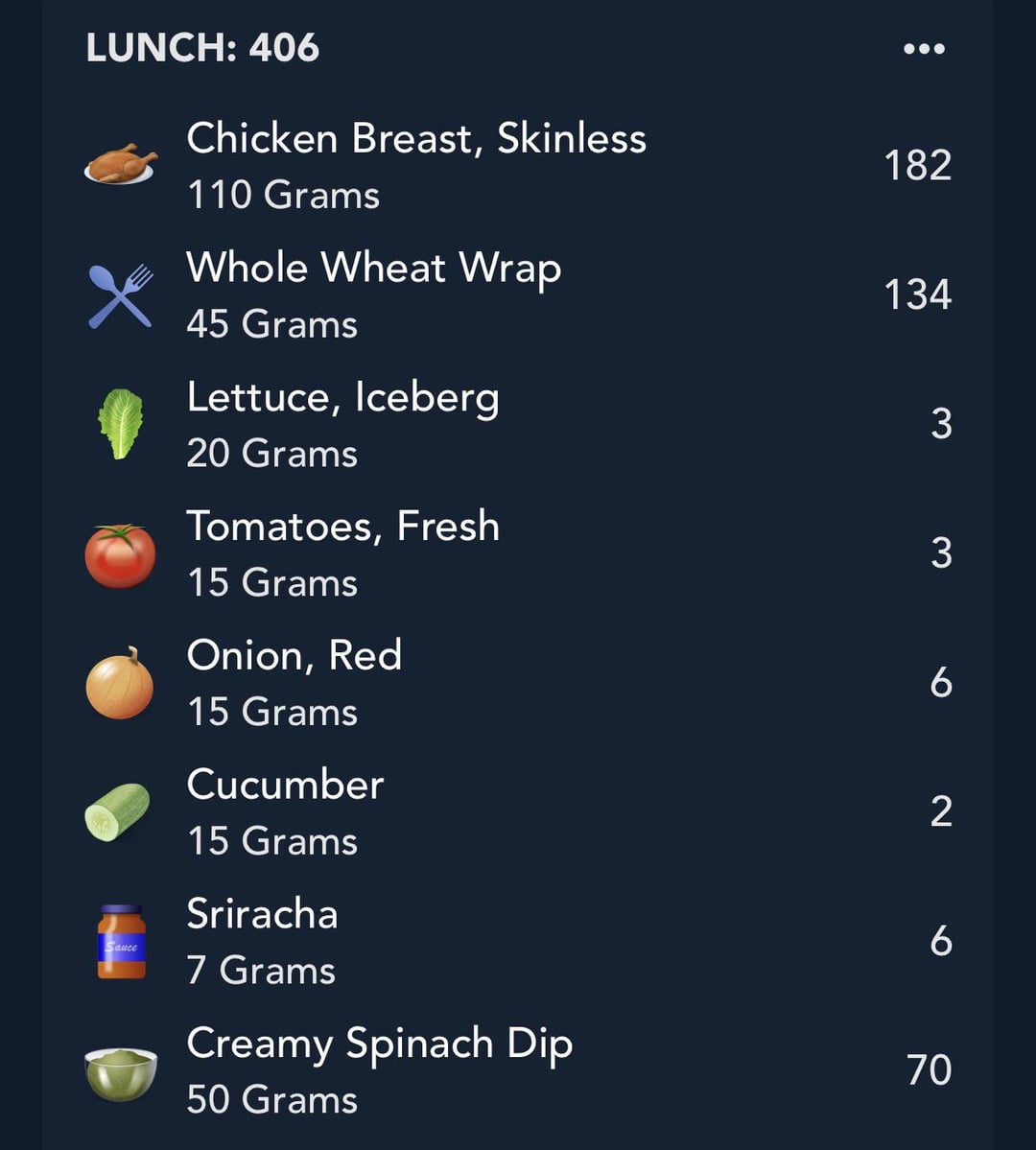Tap the roast chicken icon

(x=120, y=164)
